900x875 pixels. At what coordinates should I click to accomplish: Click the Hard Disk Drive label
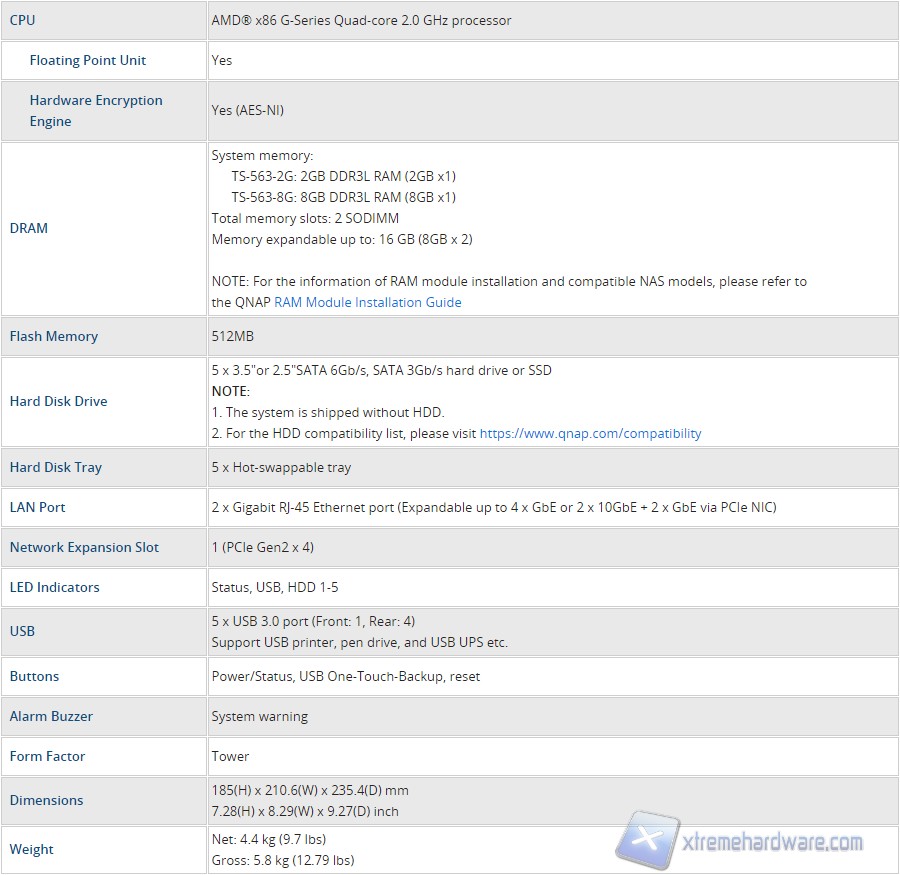[x=58, y=401]
